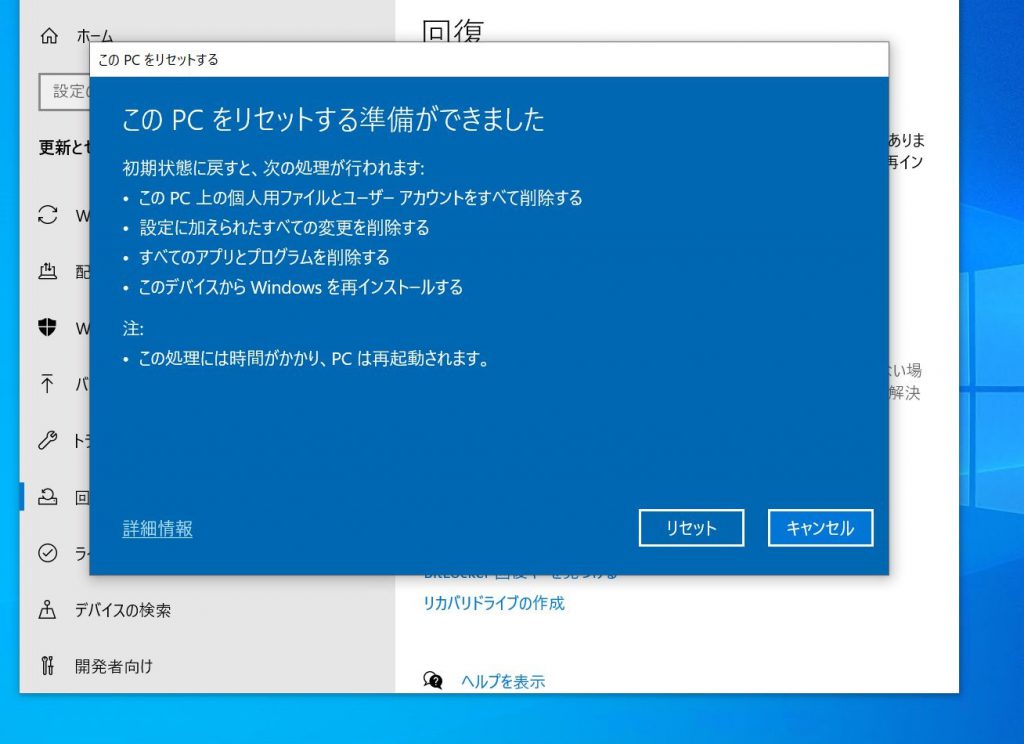Open the 詳細情報 link
Viewport: 1024px width, 744px height.
pyautogui.click(x=157, y=528)
